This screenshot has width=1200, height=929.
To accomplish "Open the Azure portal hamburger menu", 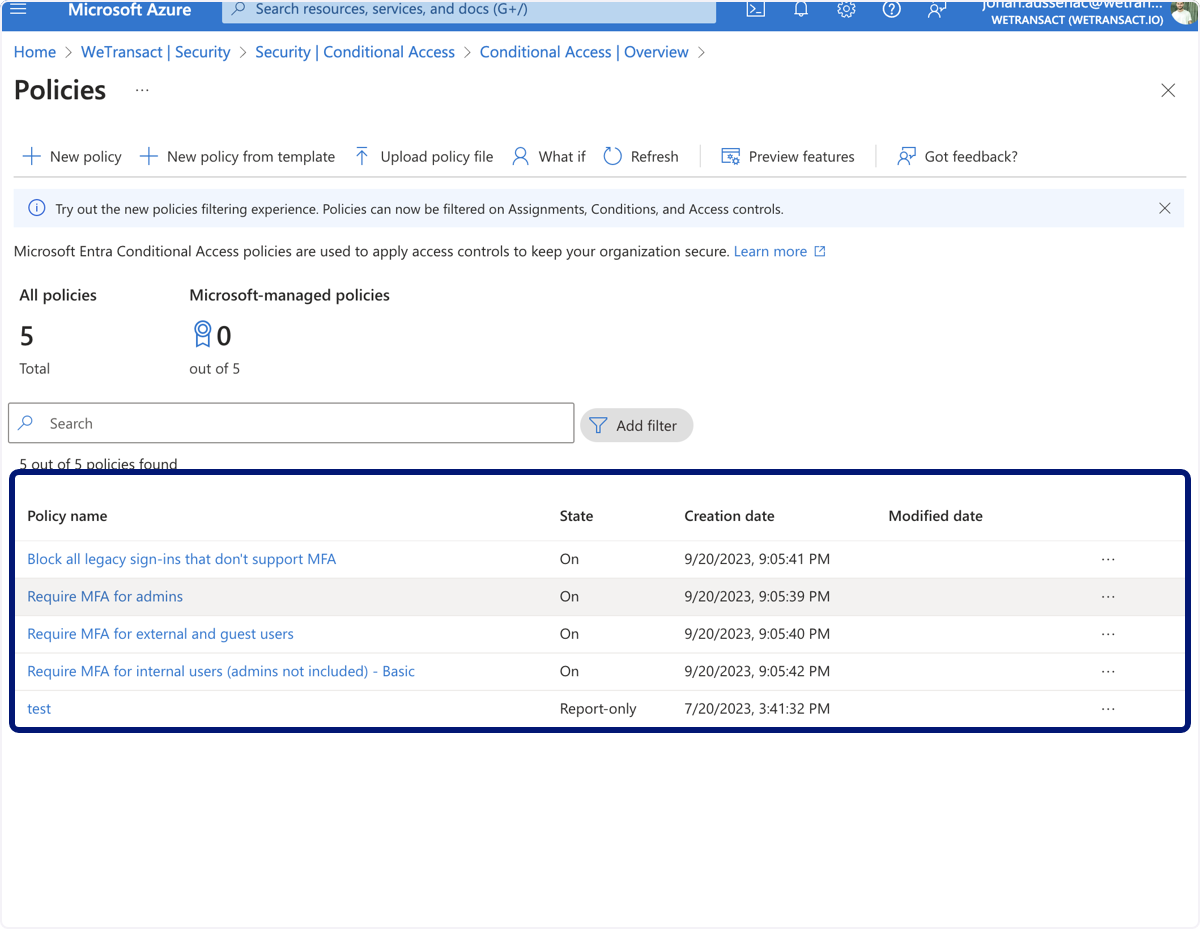I will point(18,9).
